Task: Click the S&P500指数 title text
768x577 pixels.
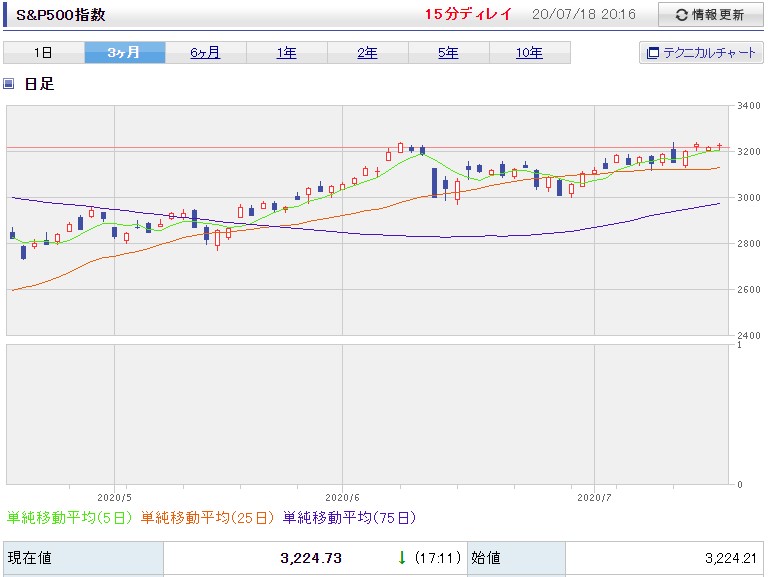Action: point(61,15)
